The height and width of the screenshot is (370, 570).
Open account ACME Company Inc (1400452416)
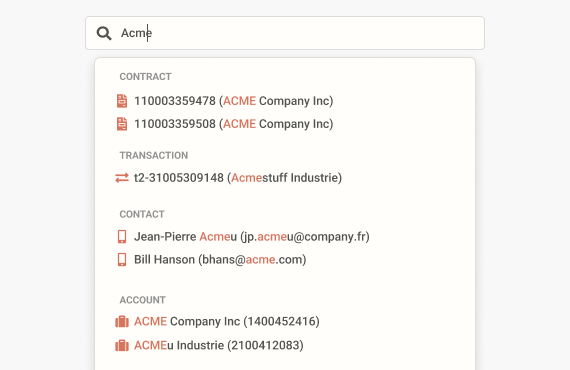(227, 321)
